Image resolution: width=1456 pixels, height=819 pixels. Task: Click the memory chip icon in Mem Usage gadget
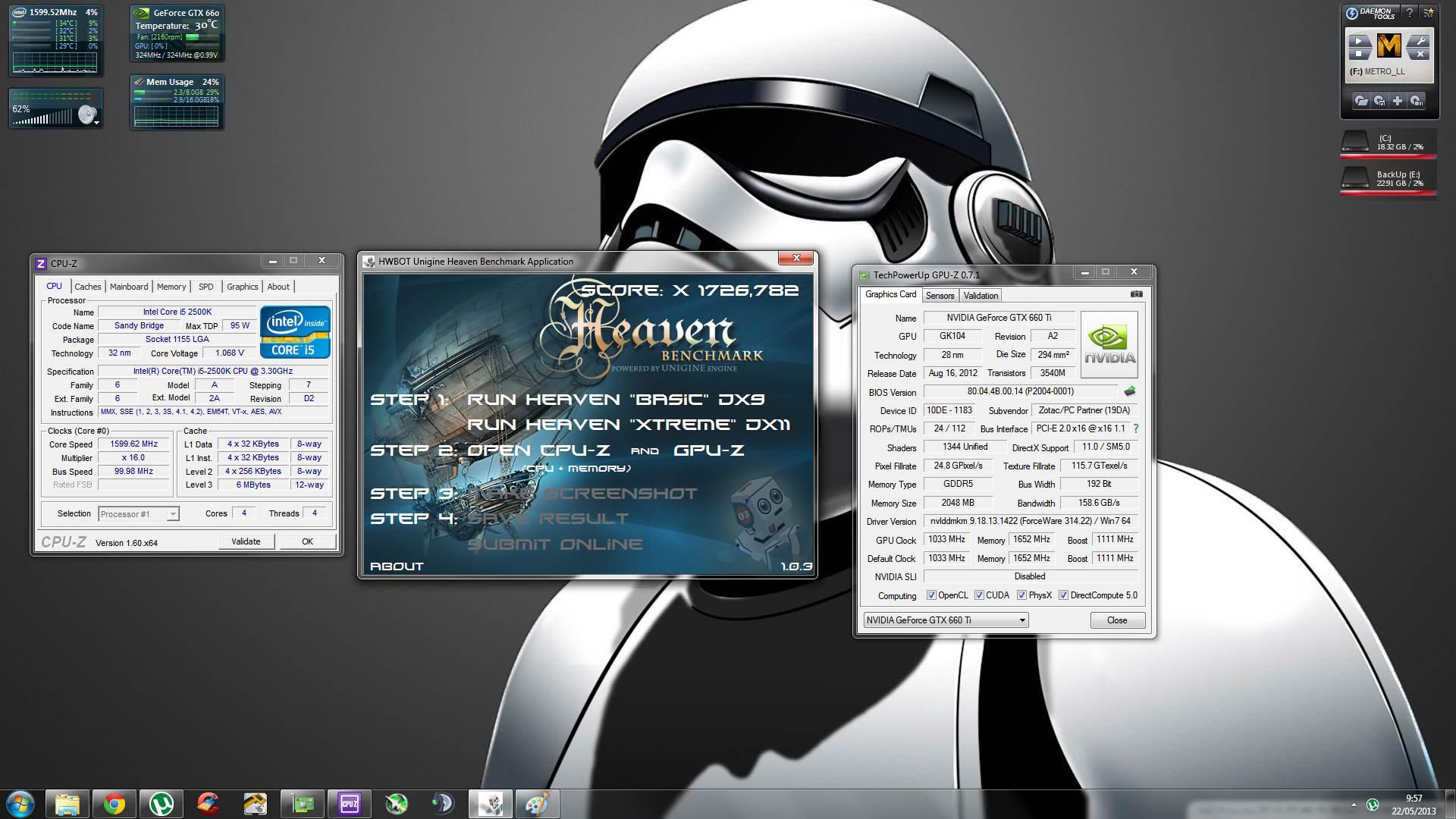[x=139, y=82]
